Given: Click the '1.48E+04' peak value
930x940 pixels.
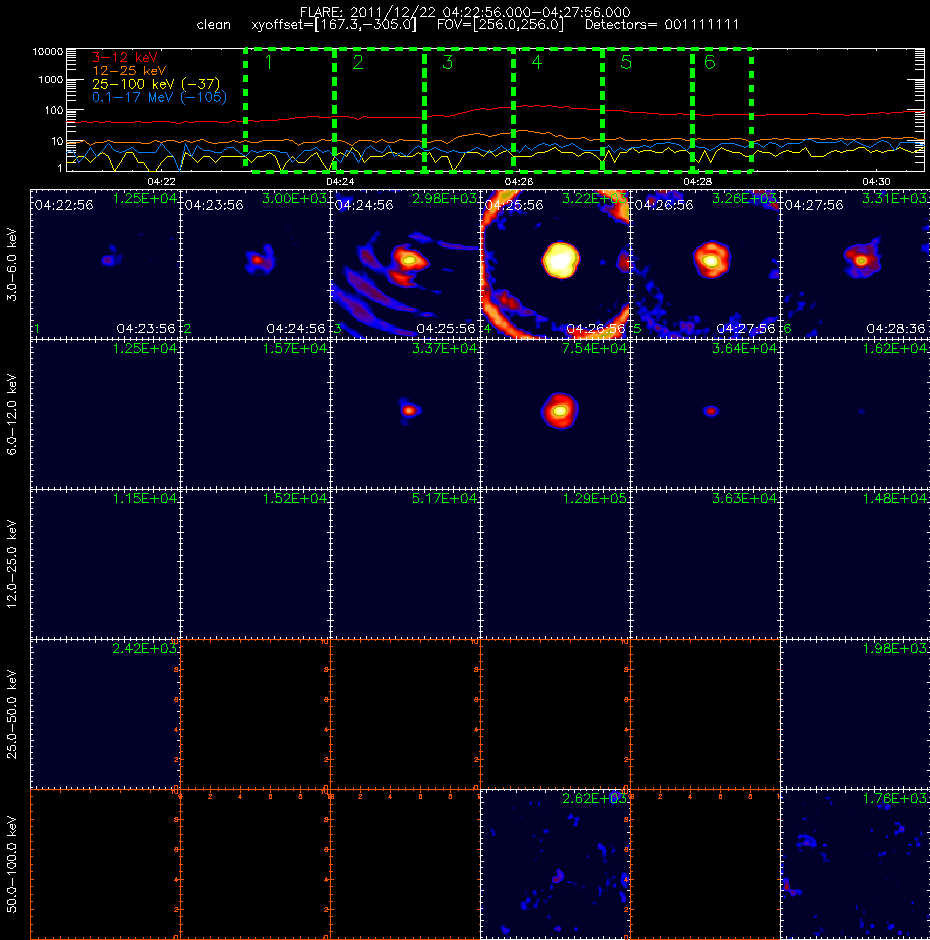Looking at the screenshot, I should coord(895,498).
